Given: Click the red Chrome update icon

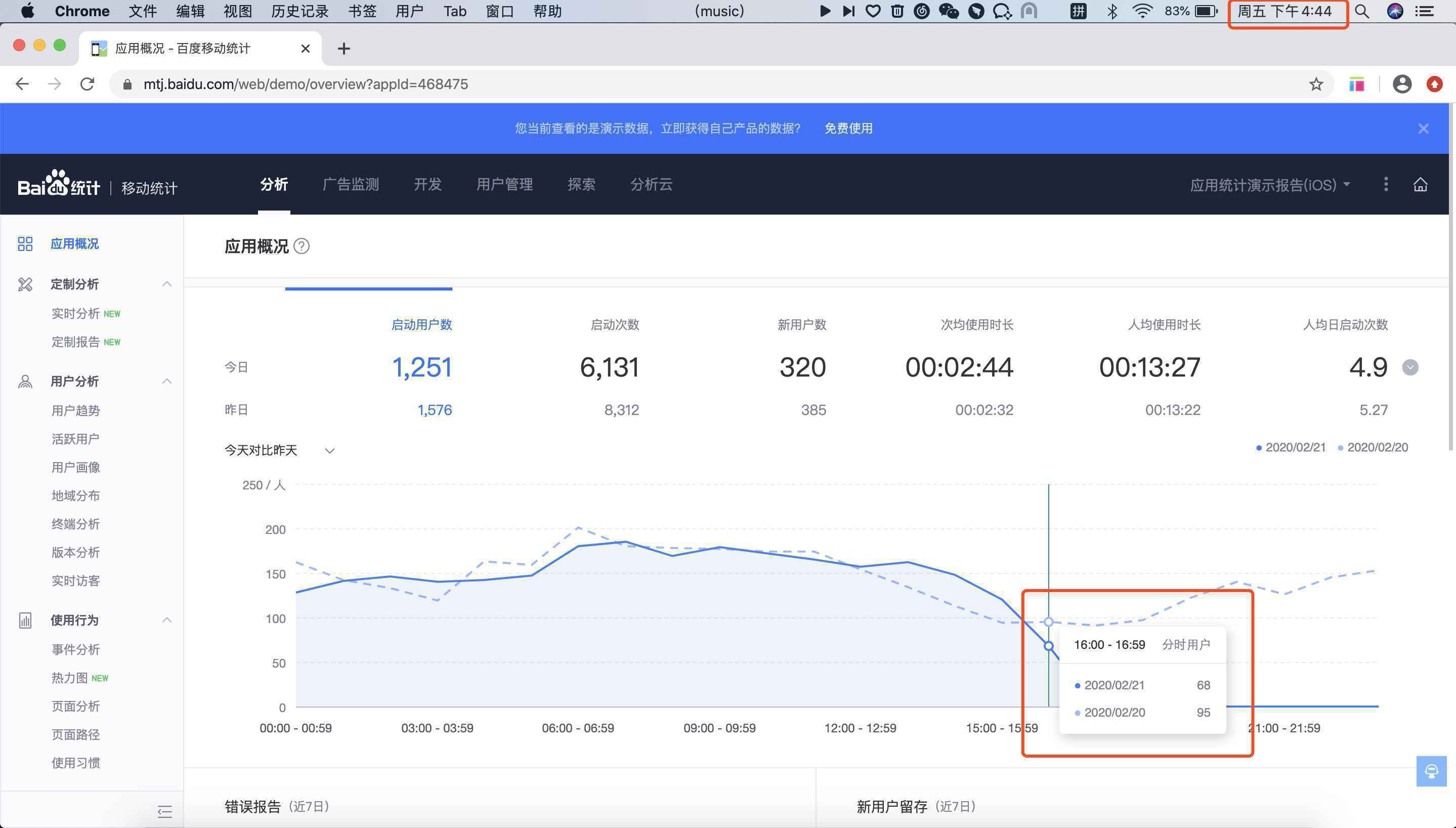Looking at the screenshot, I should (1434, 84).
